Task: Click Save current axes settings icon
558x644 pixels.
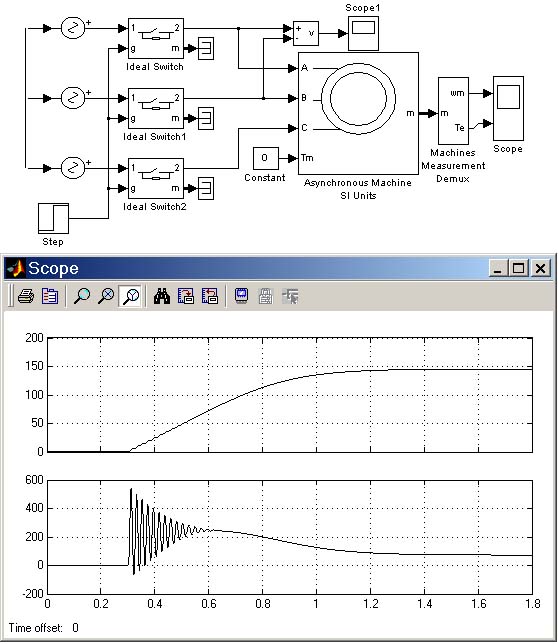Action: (186, 296)
